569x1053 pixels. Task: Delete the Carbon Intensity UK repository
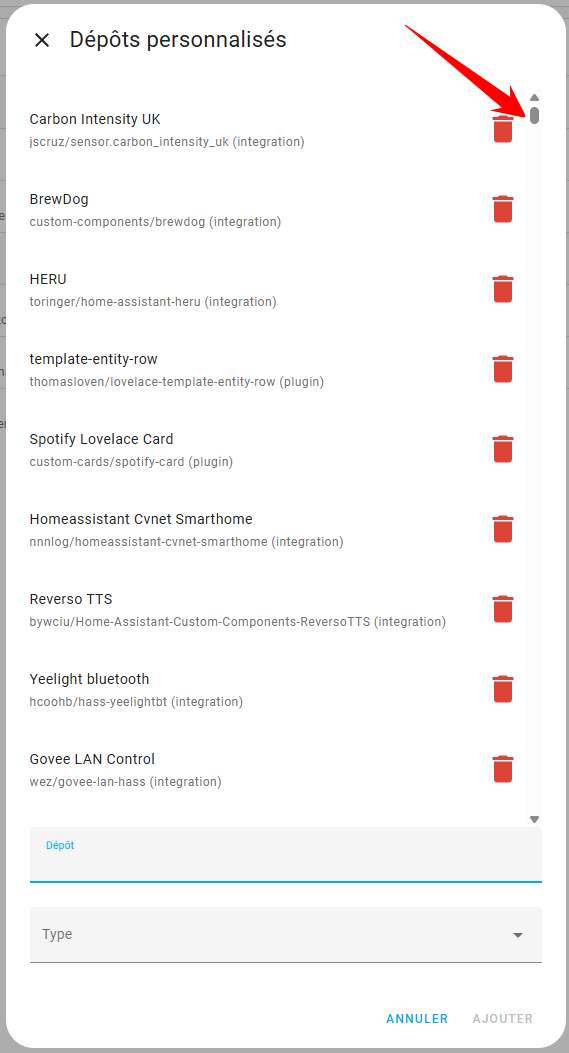pyautogui.click(x=502, y=129)
